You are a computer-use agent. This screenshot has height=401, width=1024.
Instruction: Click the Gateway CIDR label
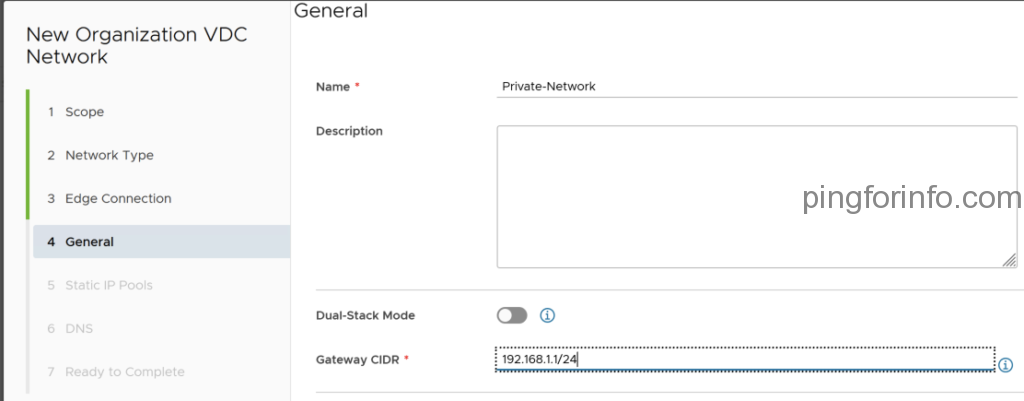358,359
